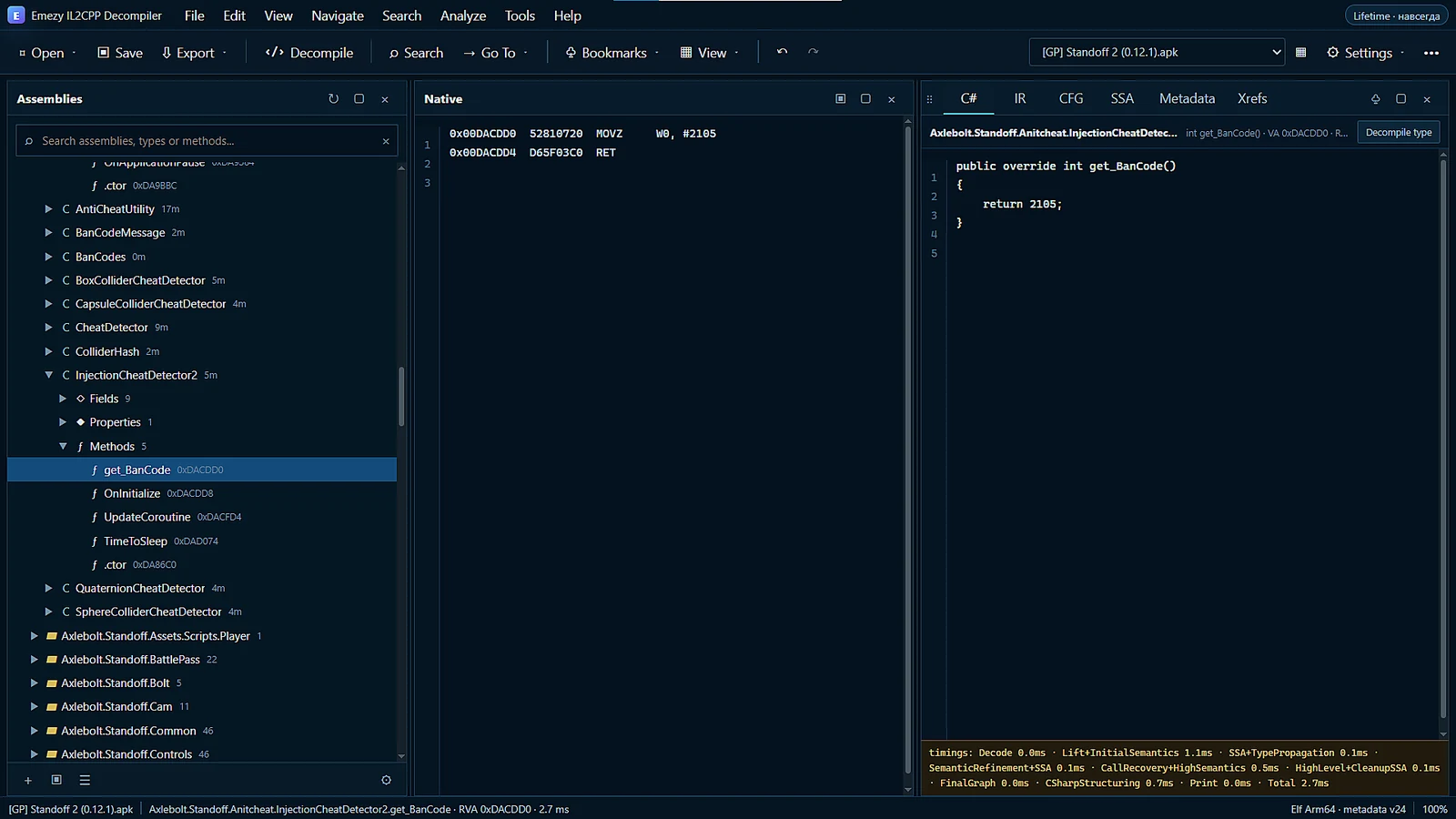This screenshot has width=1456, height=819.
Task: Click the drag handle left of C# tab
Action: click(x=929, y=98)
